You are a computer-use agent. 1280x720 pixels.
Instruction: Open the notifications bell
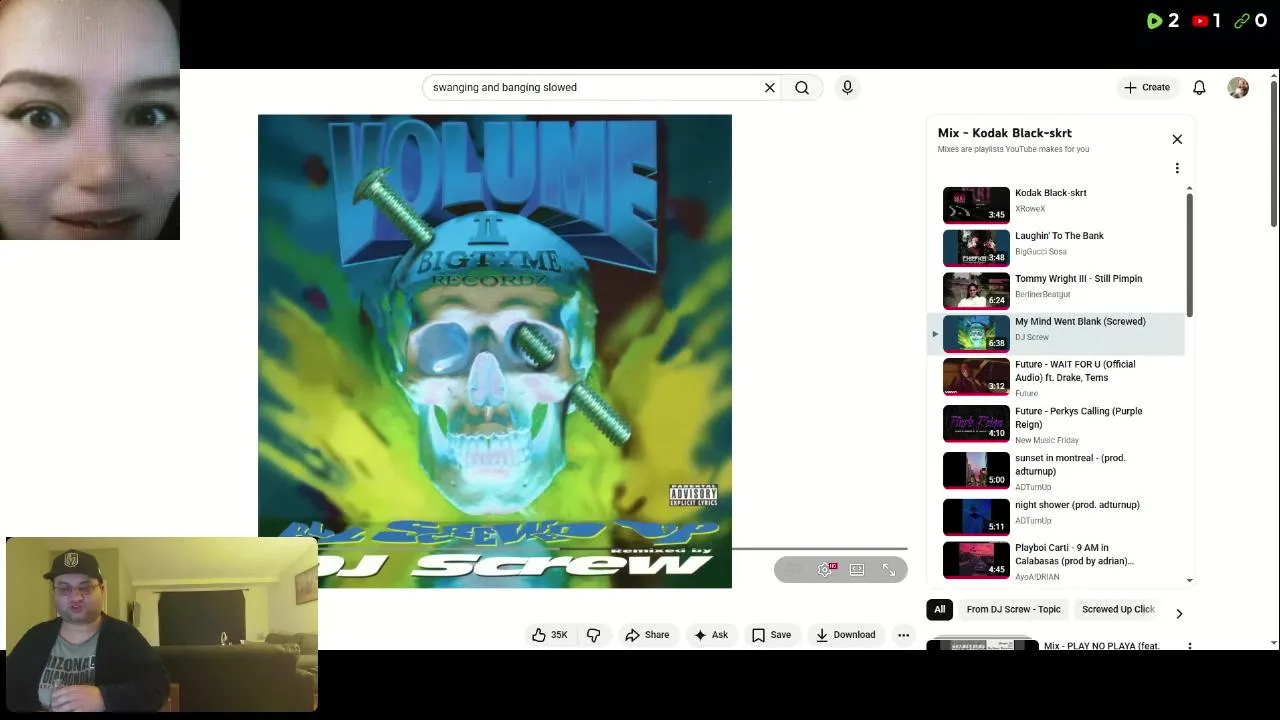1199,88
